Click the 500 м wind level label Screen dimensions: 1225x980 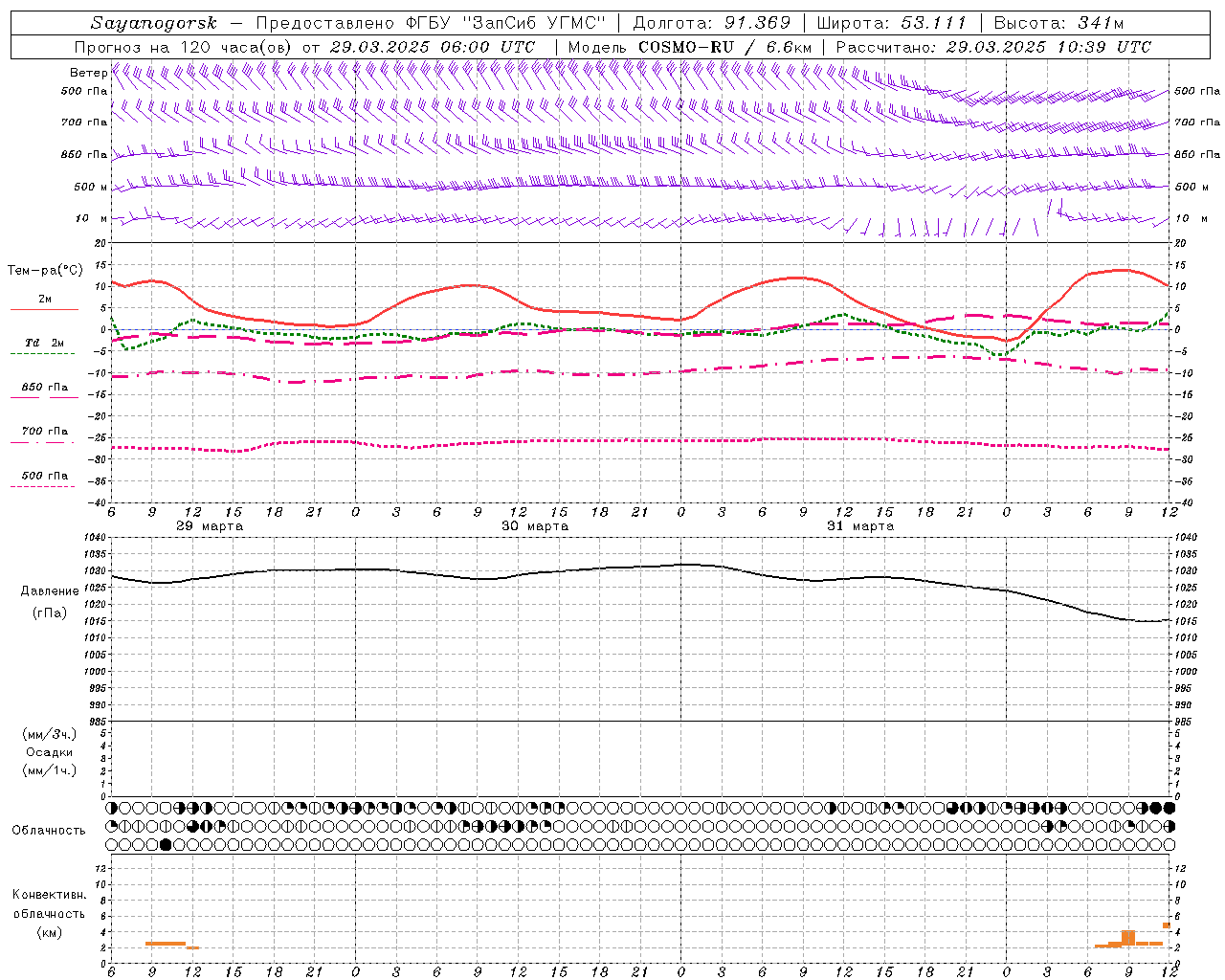91,187
